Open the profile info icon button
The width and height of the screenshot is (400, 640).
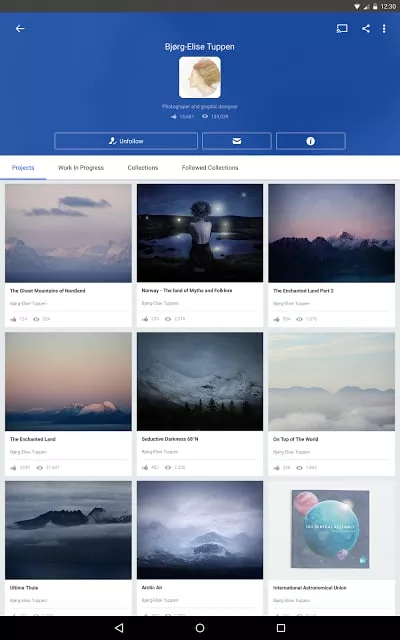click(311, 141)
